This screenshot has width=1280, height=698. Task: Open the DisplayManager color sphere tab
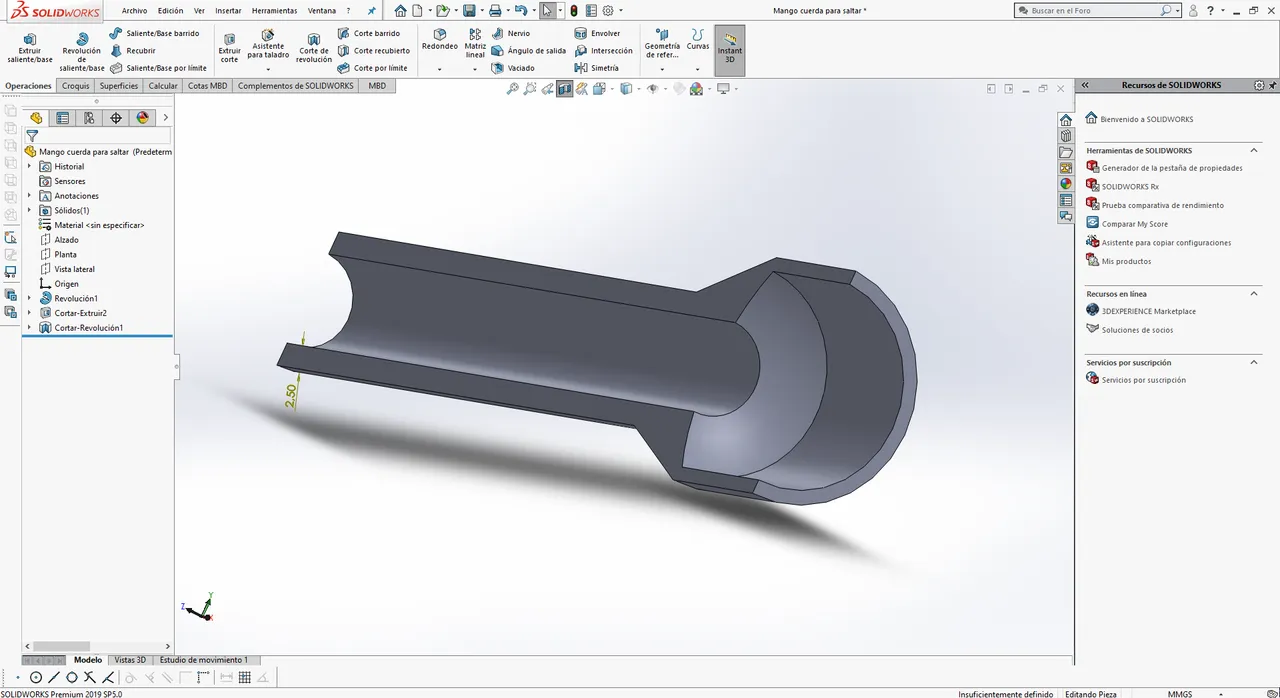142,118
